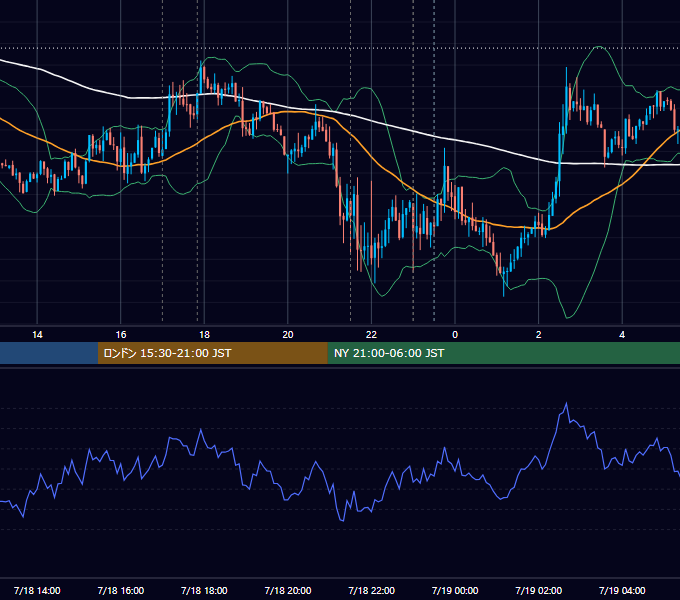Click the NY 21:00-06:00 JST session bar
680x600 pixels.
point(503,353)
